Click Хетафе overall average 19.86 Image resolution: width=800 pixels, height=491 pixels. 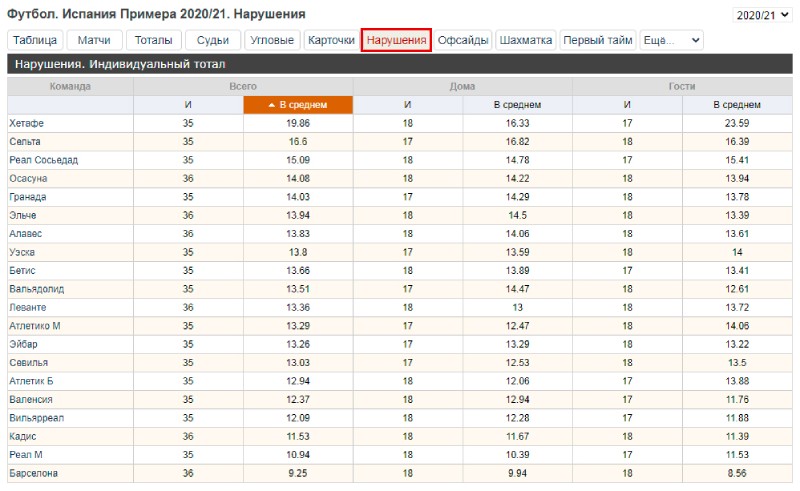coord(298,123)
